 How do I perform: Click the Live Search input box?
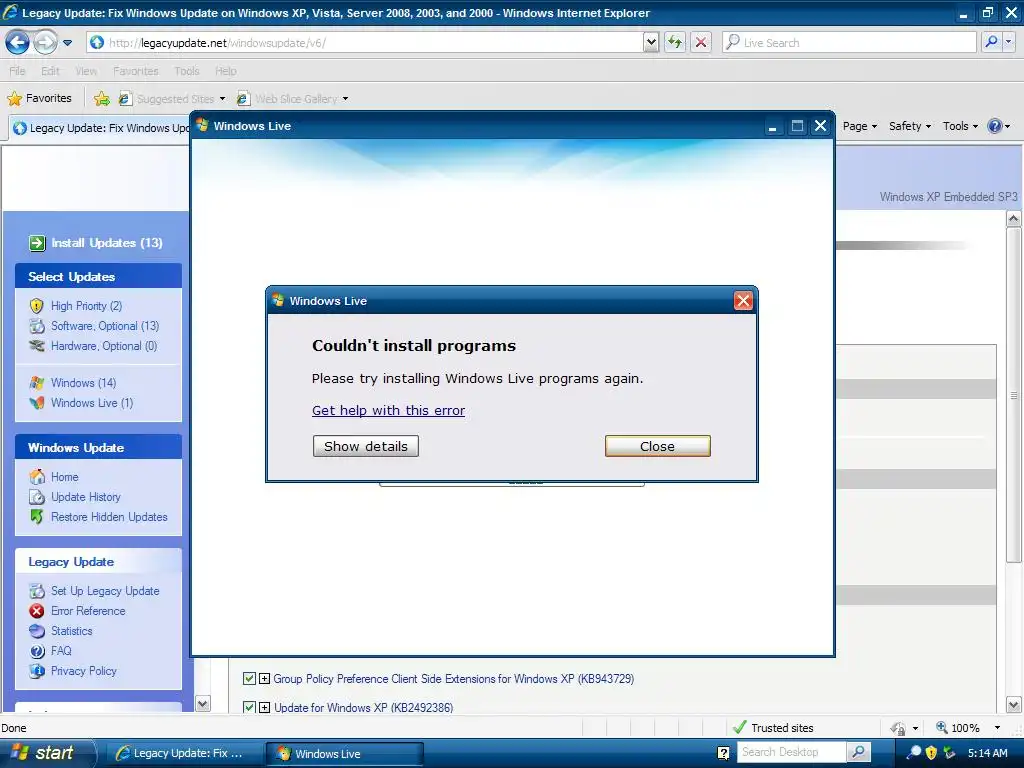(x=849, y=42)
